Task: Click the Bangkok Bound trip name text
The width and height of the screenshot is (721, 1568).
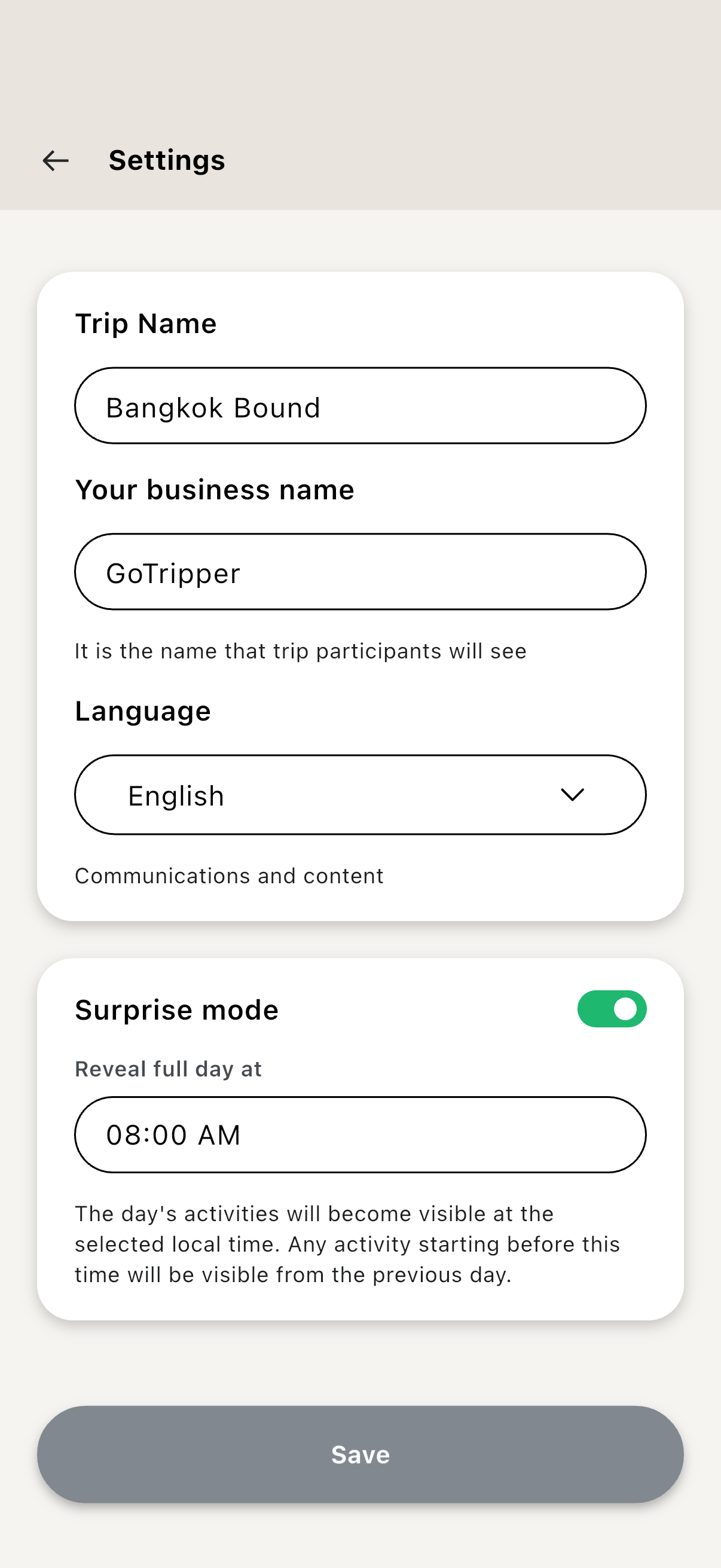Action: point(213,408)
